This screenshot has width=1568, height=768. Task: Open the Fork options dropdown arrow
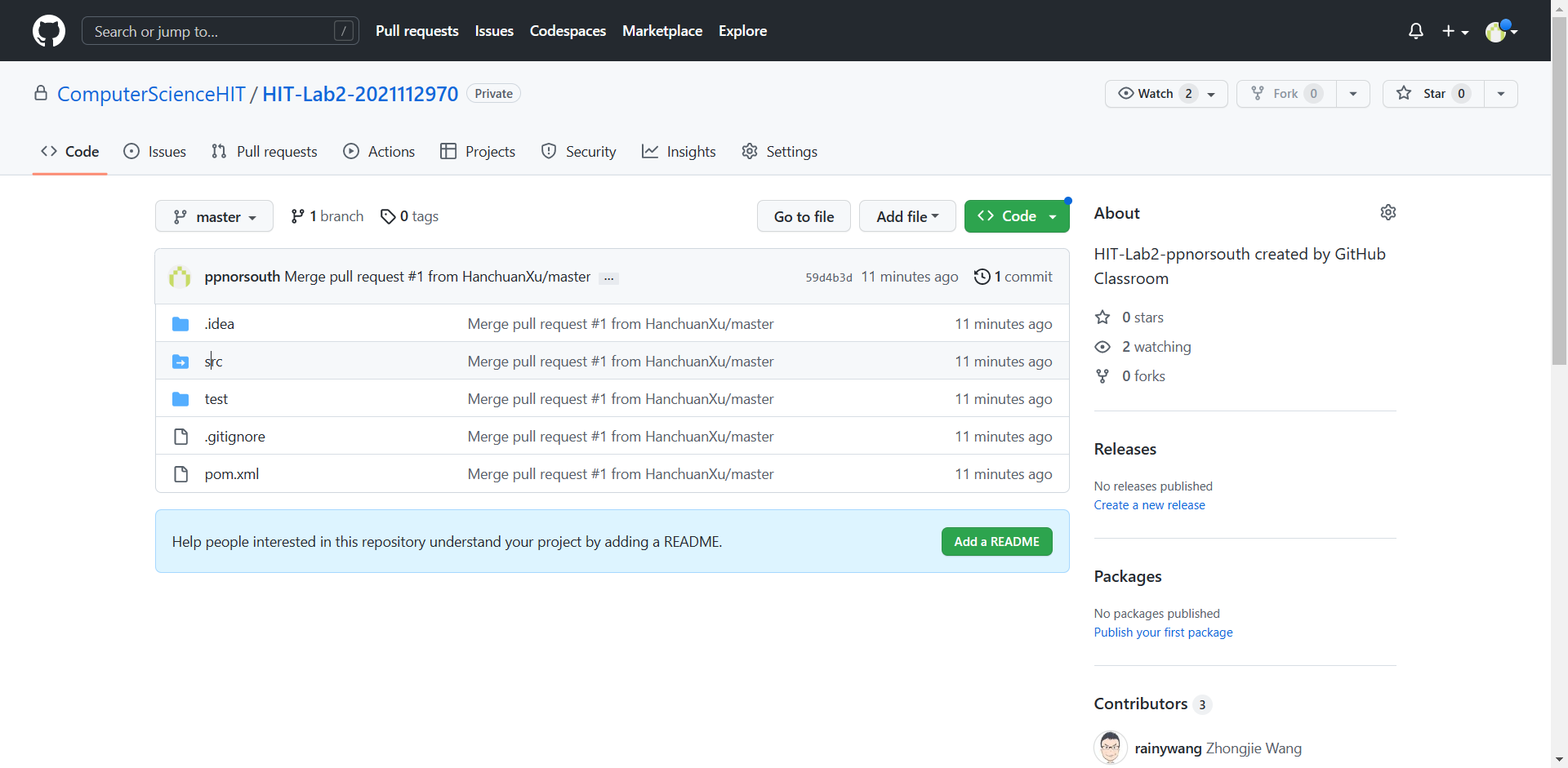[1353, 94]
